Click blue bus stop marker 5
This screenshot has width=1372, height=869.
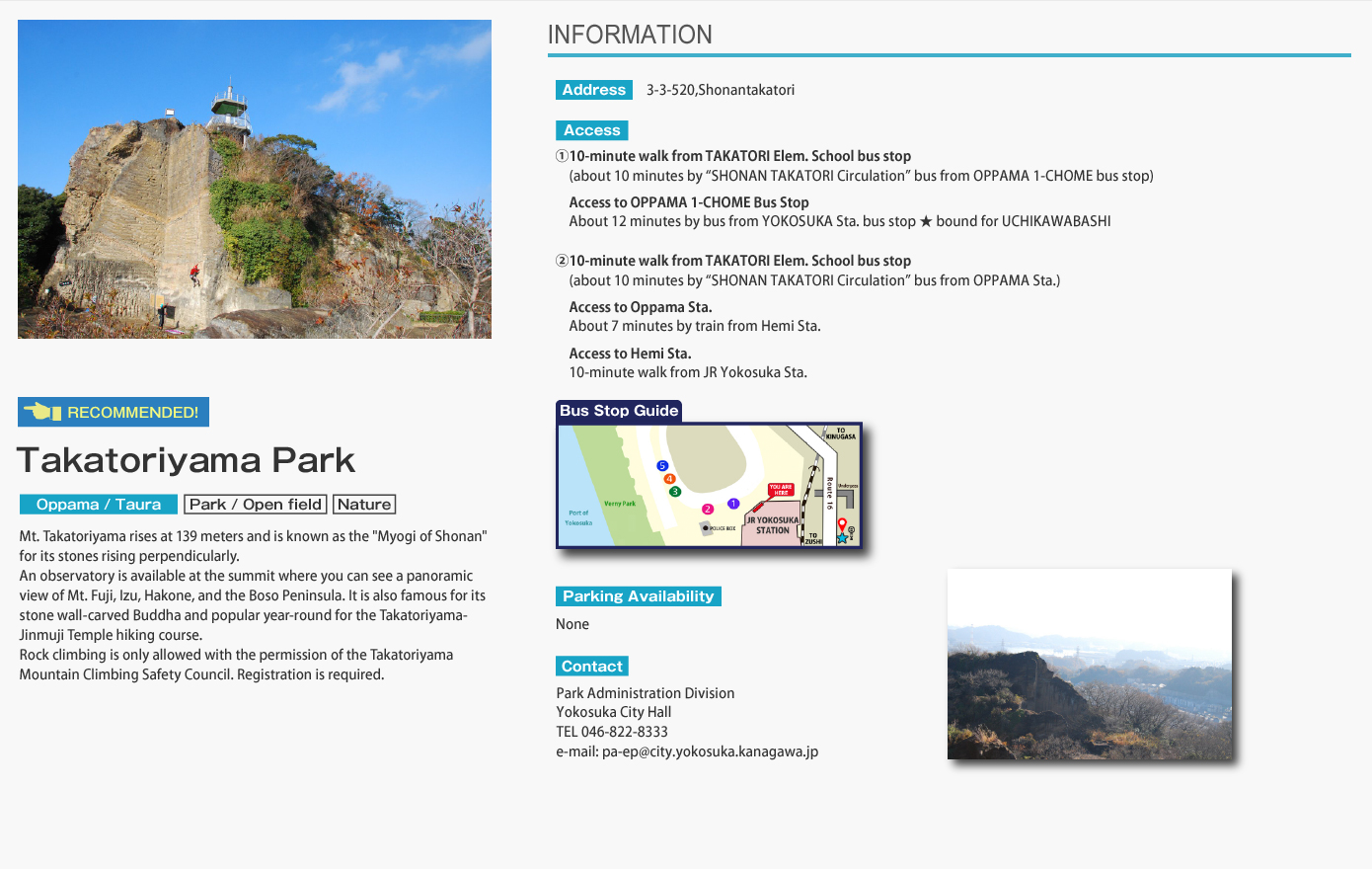(662, 466)
